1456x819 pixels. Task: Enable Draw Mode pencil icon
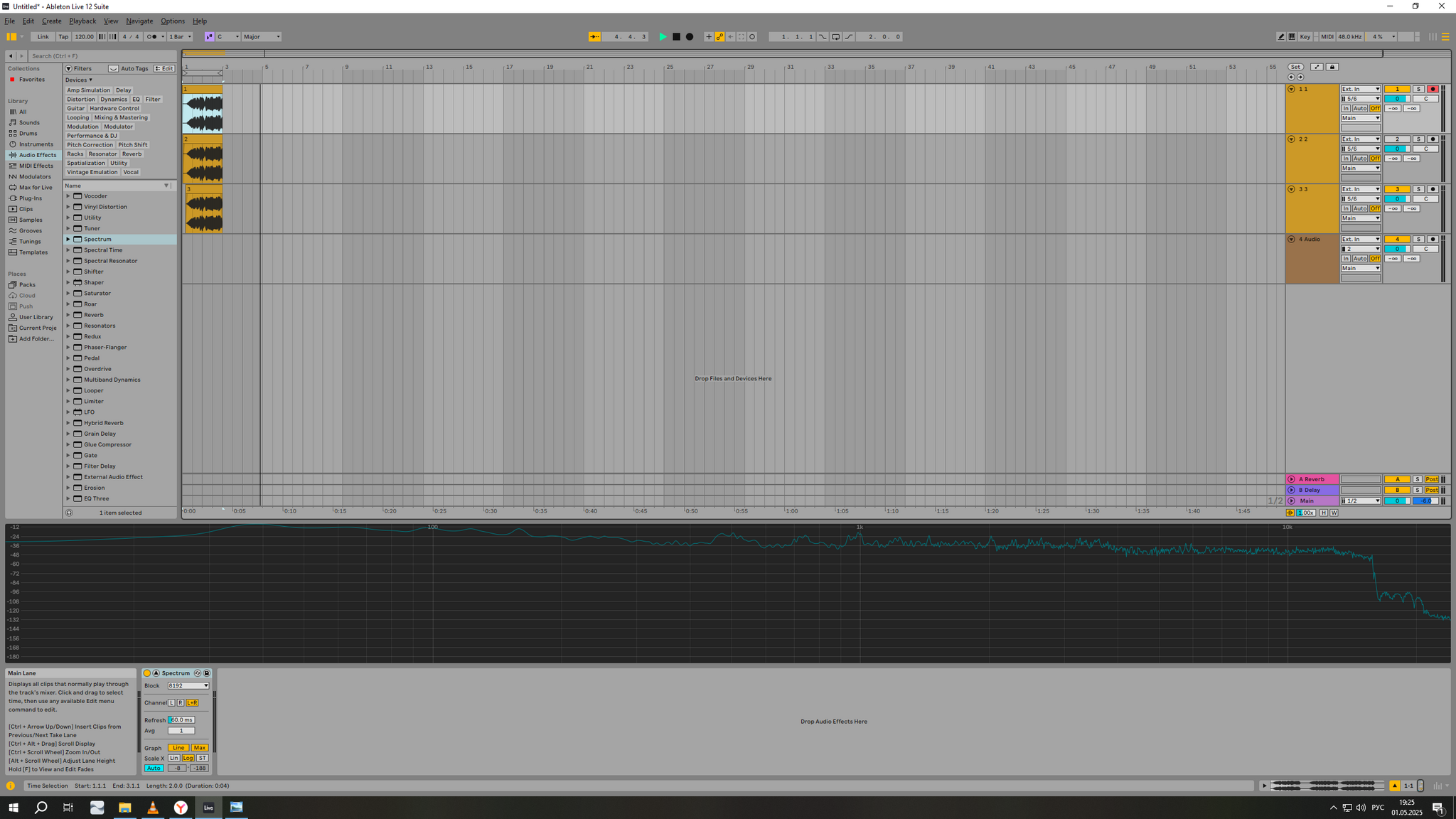point(1281,37)
